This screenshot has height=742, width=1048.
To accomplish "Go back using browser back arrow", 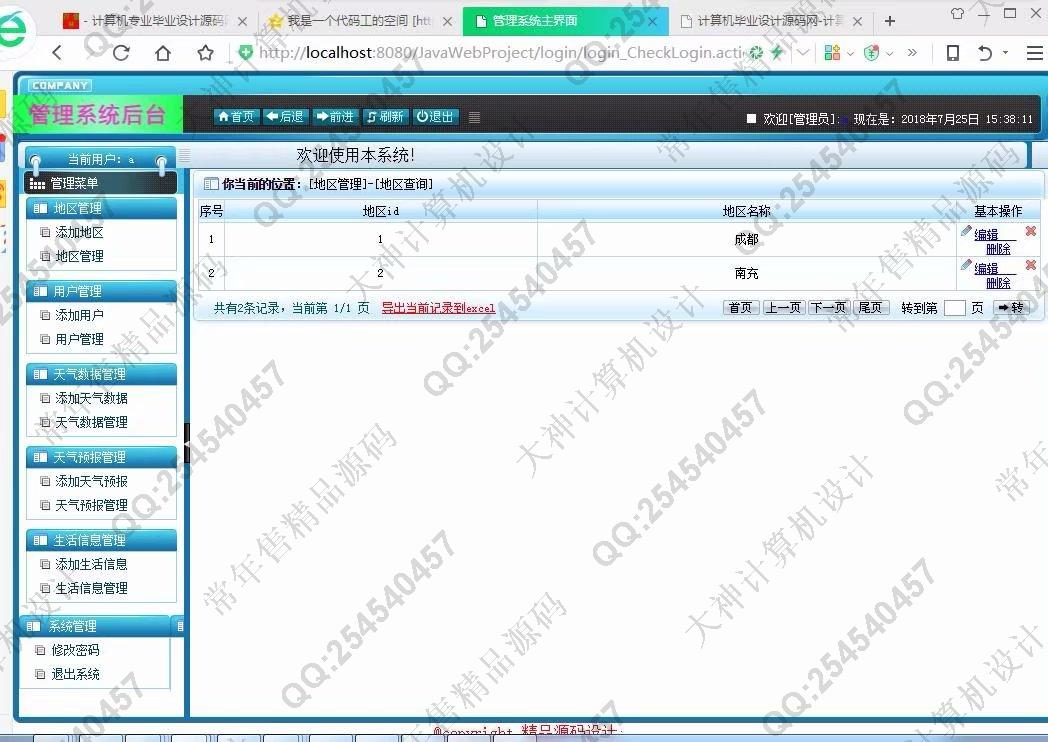I will tap(57, 53).
